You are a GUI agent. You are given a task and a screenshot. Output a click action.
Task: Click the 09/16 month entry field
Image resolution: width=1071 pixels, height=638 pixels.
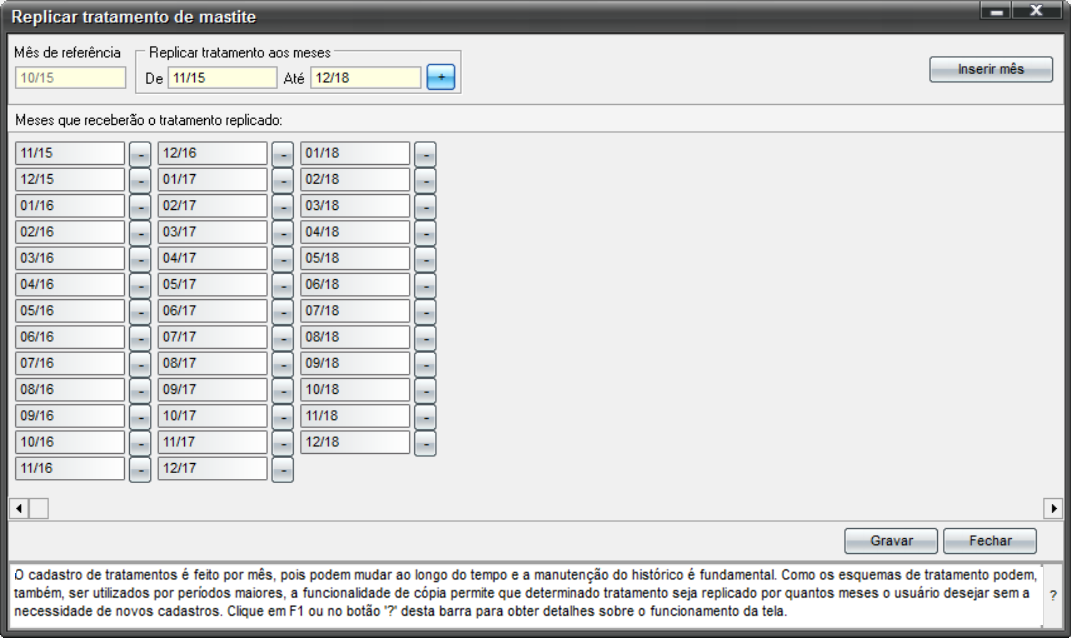(70, 416)
